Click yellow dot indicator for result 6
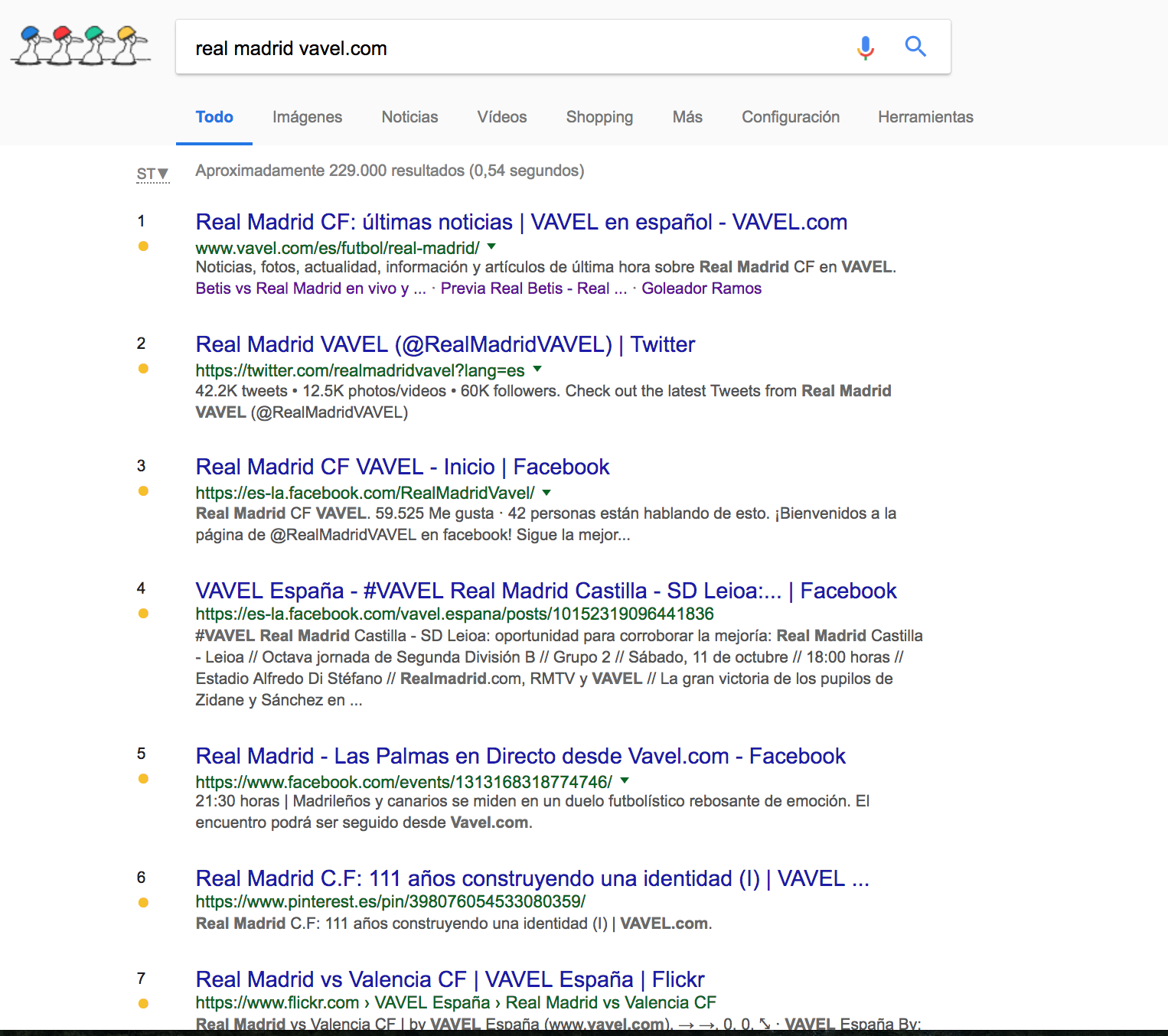Screen dimensions: 1168x1036 click(x=143, y=903)
